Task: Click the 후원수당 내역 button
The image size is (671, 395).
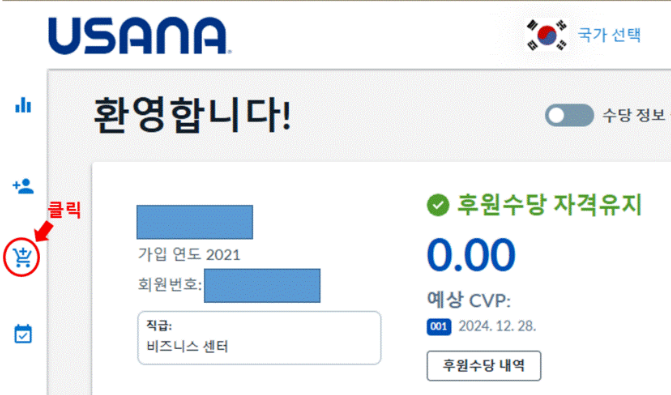Action: pos(484,365)
